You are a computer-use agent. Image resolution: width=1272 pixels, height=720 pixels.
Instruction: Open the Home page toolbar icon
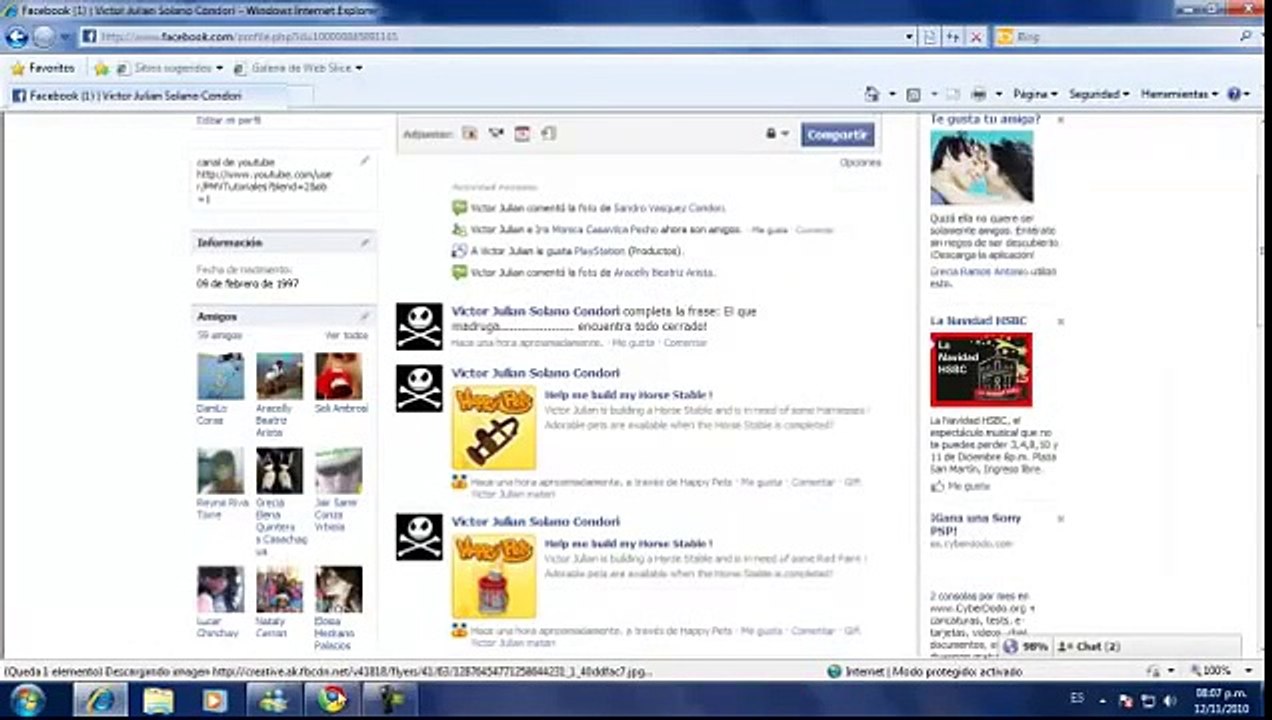[872, 94]
